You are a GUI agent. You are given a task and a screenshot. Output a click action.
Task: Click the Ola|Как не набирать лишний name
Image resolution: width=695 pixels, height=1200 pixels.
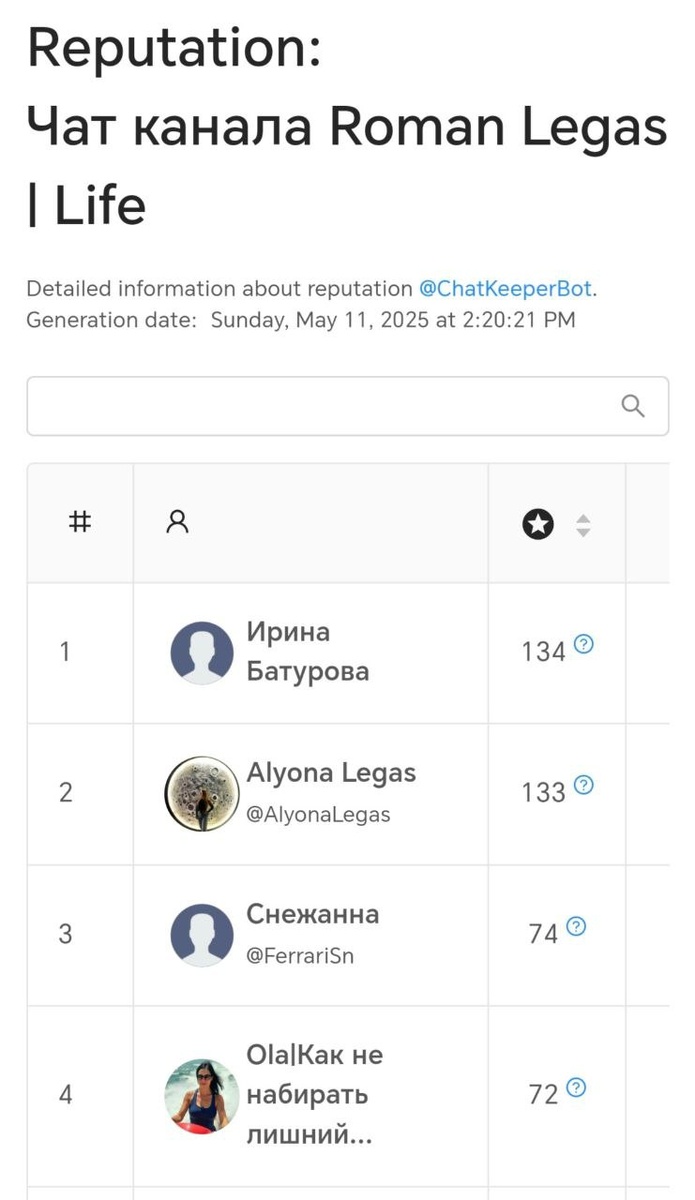click(x=314, y=1095)
